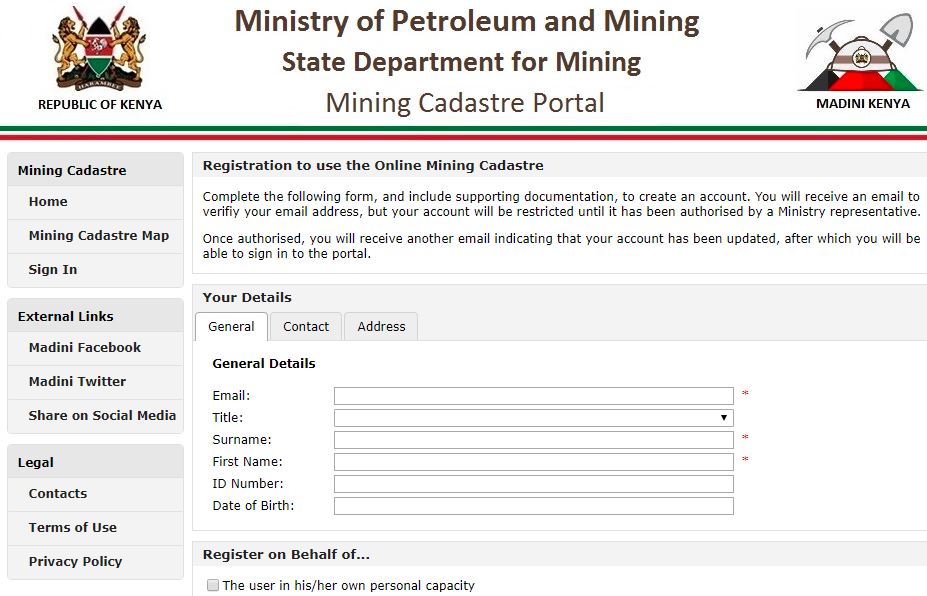Switch to the Address tab
Screen dimensions: 927x596
coord(381,327)
